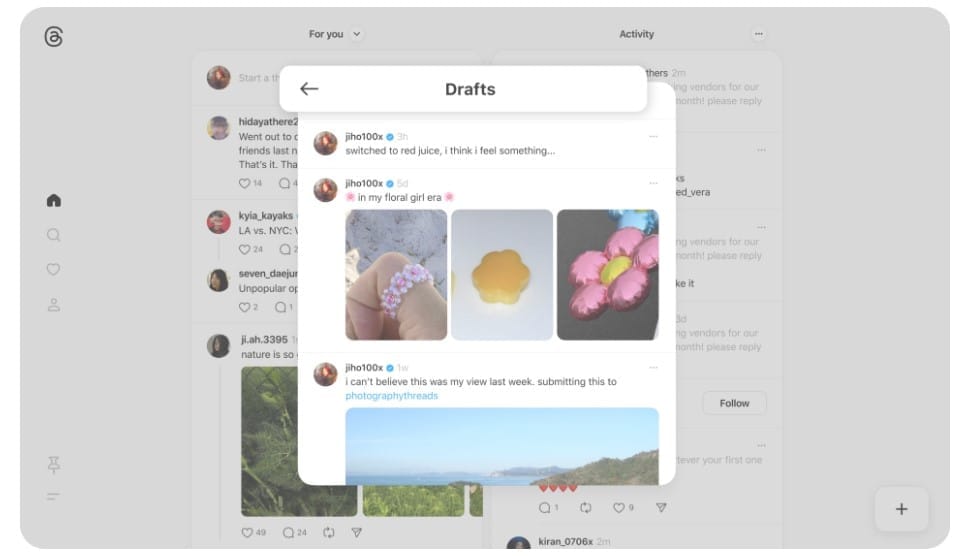Viewport: 976px width, 556px height.
Task: Click the Start a thread input field
Action: 259,78
